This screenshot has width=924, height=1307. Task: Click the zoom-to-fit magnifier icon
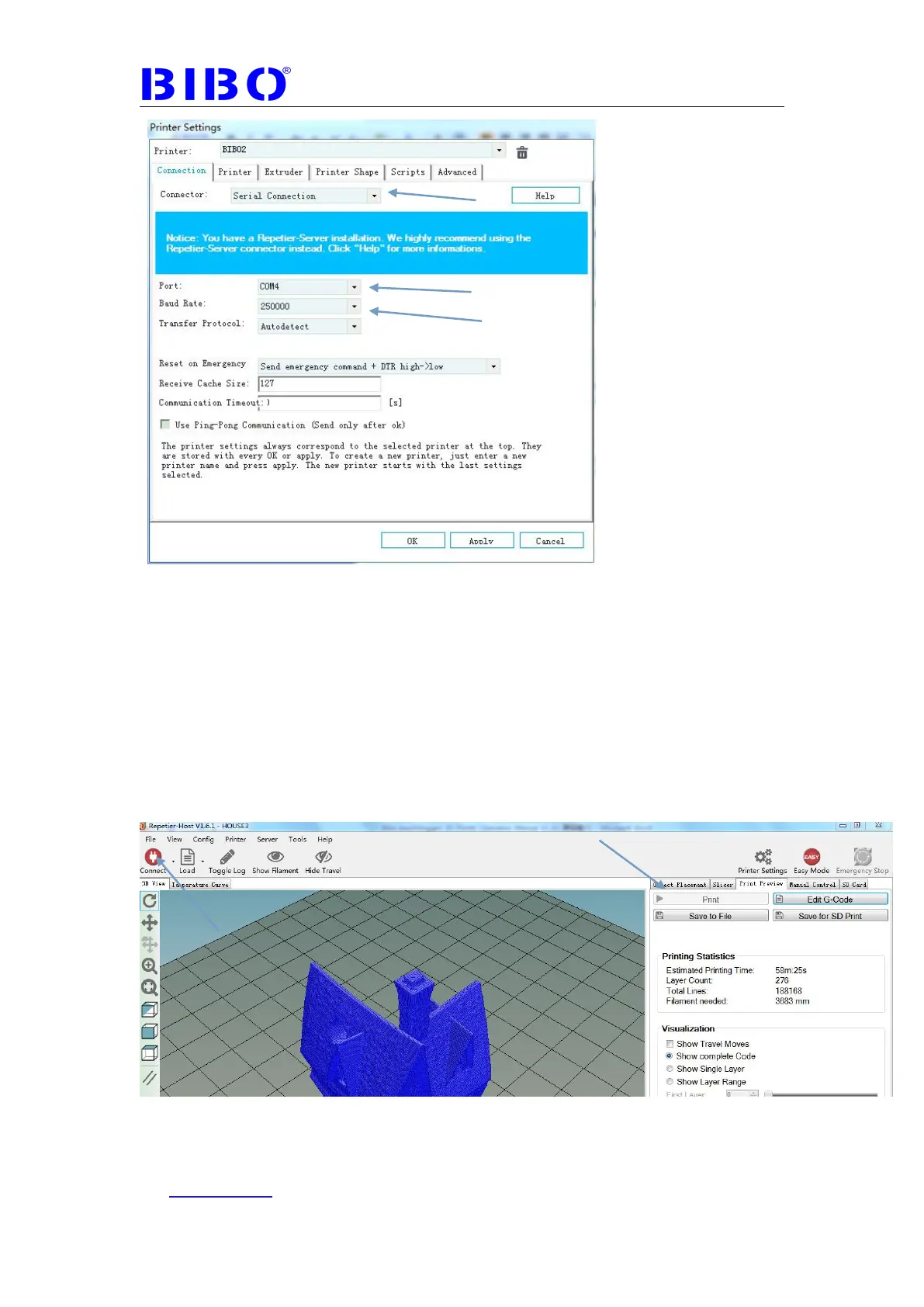150,987
